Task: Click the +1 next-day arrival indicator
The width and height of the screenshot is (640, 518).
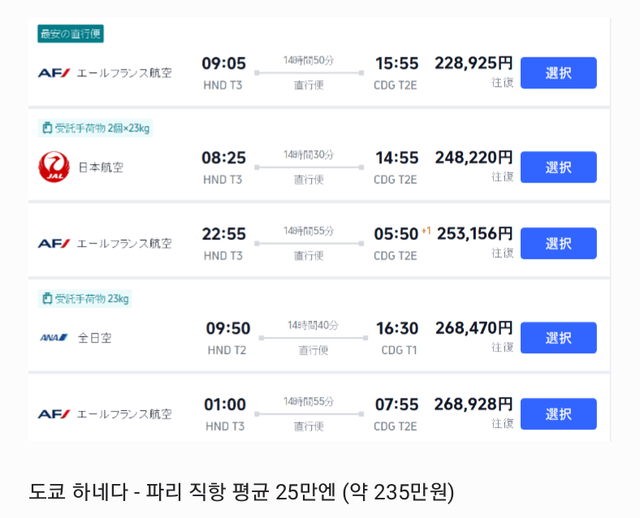Action: tap(426, 231)
